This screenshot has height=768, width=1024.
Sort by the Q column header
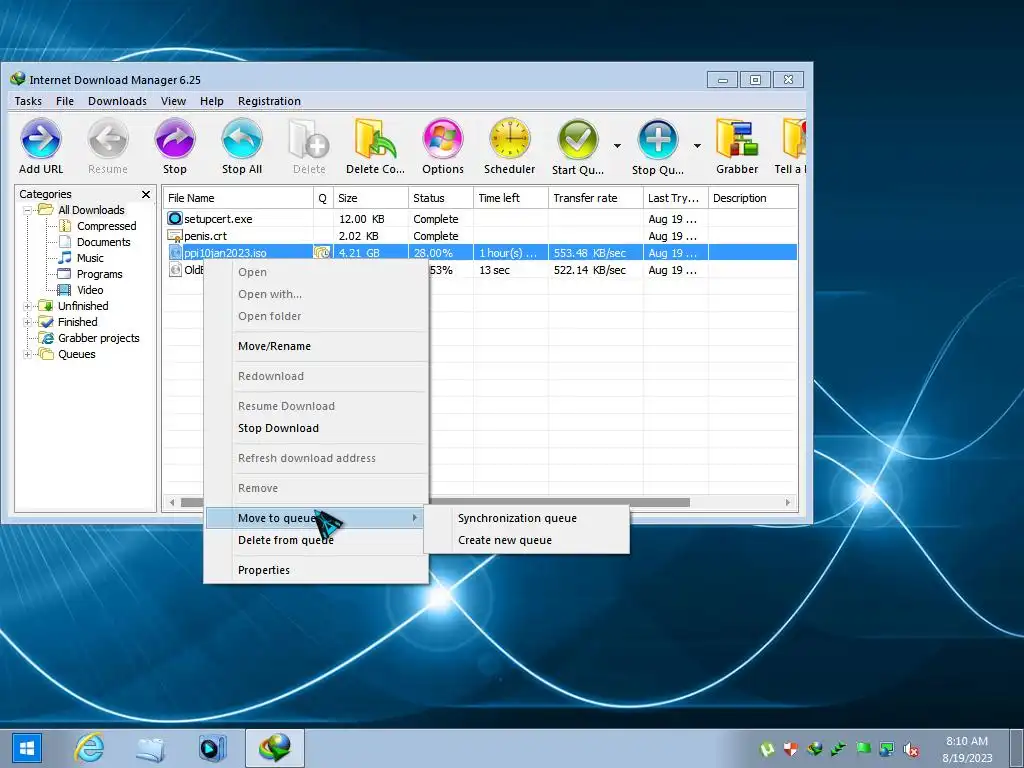click(x=323, y=198)
